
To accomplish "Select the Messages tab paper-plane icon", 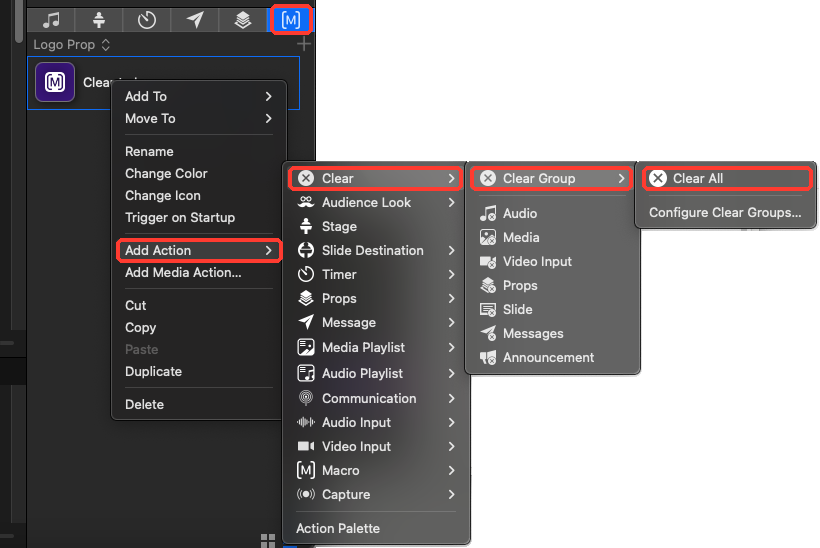I will click(x=195, y=20).
